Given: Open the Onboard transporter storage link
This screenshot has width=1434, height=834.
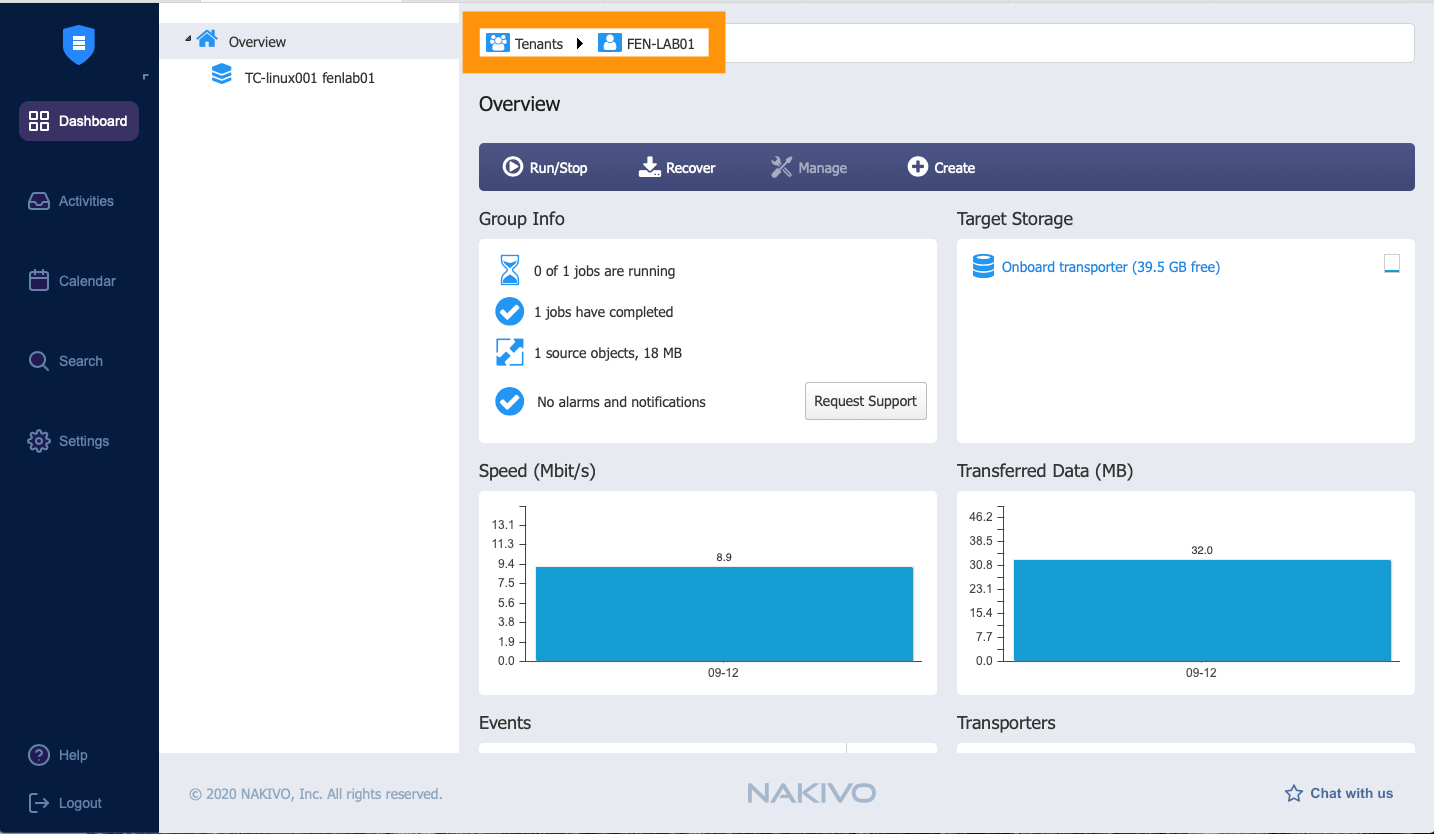Looking at the screenshot, I should [1111, 267].
